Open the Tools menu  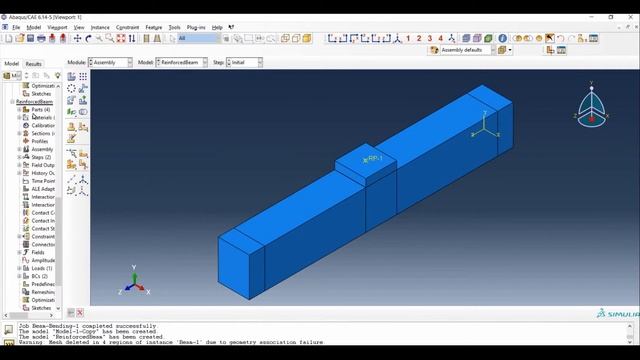[174, 27]
